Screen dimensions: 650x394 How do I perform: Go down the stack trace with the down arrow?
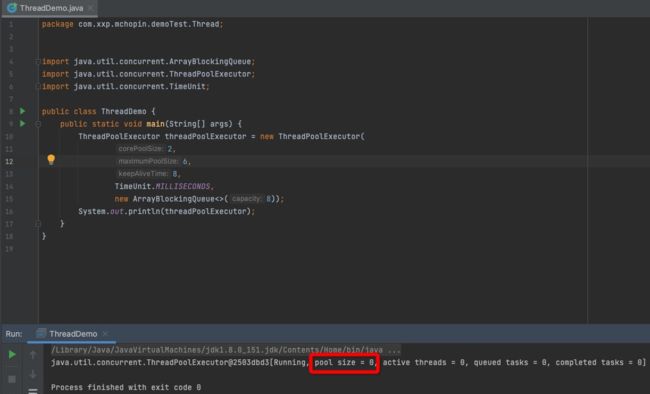[x=33, y=374]
